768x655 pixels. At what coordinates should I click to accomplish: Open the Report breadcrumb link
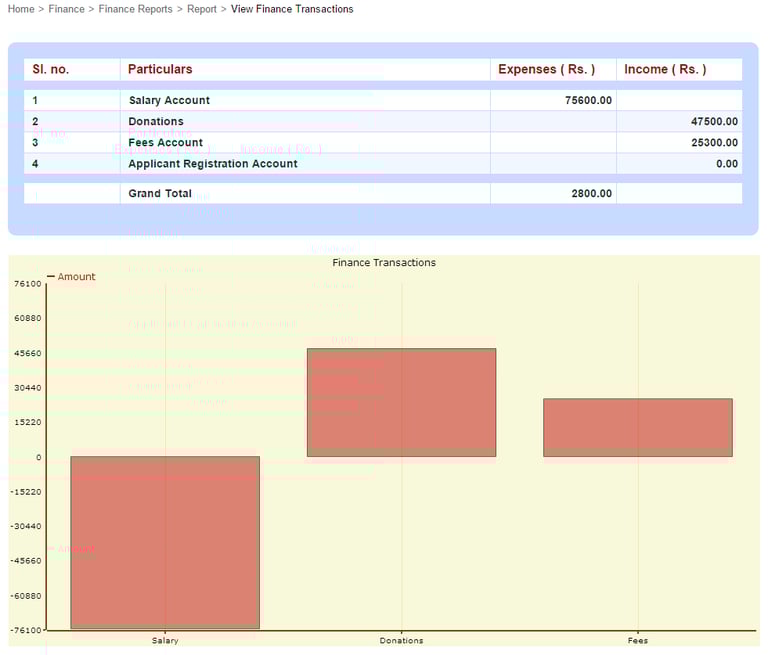202,9
